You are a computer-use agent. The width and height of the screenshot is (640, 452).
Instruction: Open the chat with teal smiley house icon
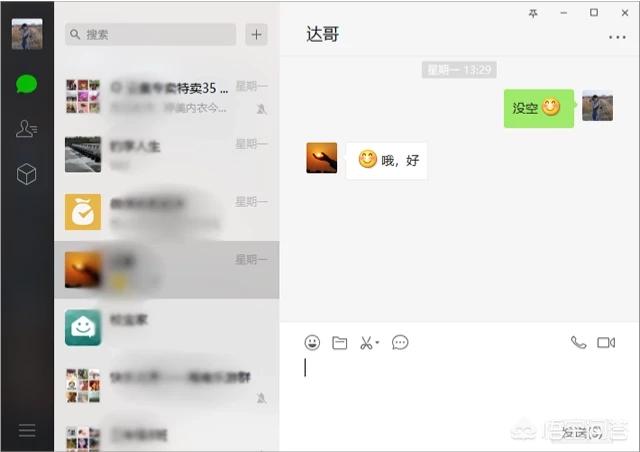click(167, 327)
